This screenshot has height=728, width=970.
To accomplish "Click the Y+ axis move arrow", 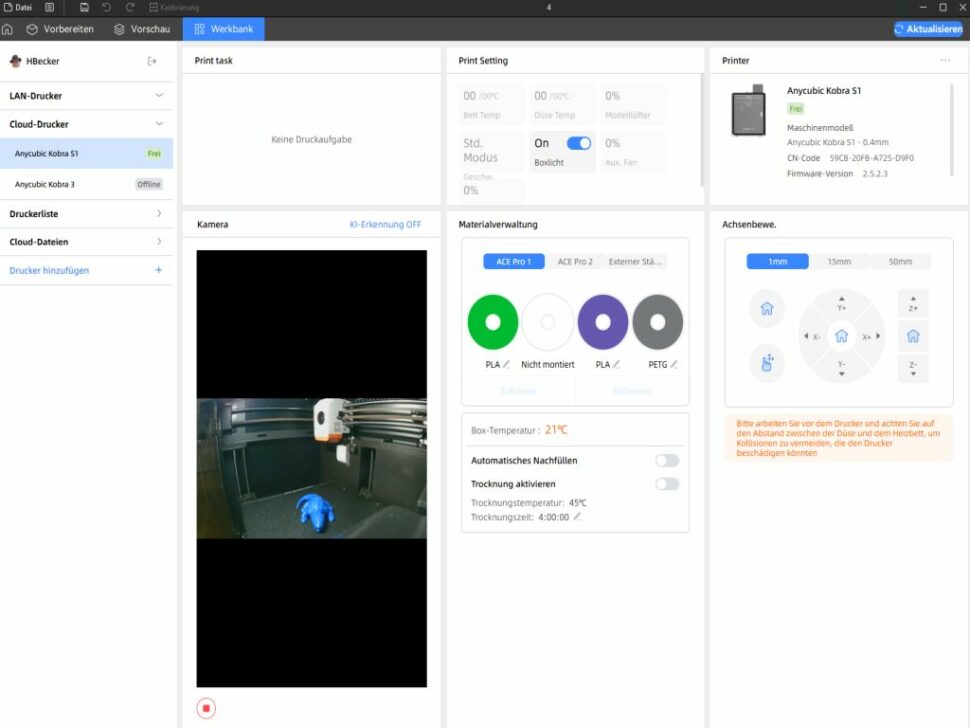I will coord(841,303).
